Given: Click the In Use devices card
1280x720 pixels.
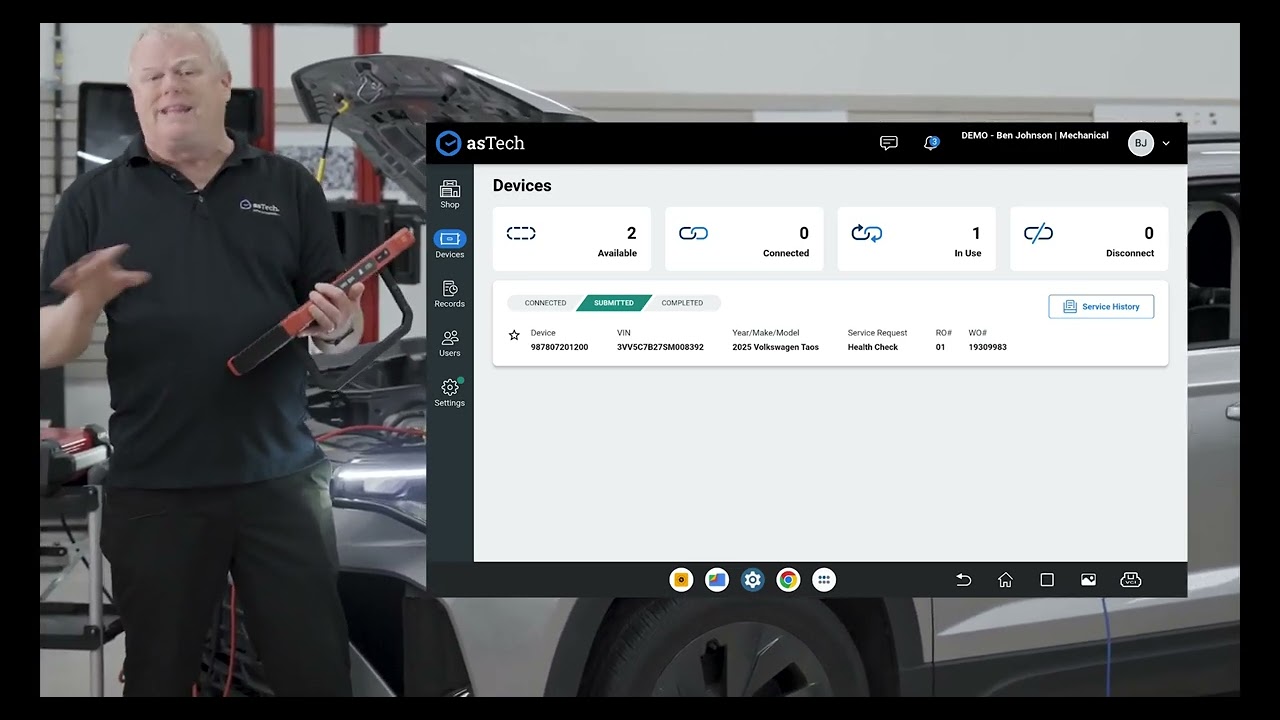Looking at the screenshot, I should coord(916,239).
